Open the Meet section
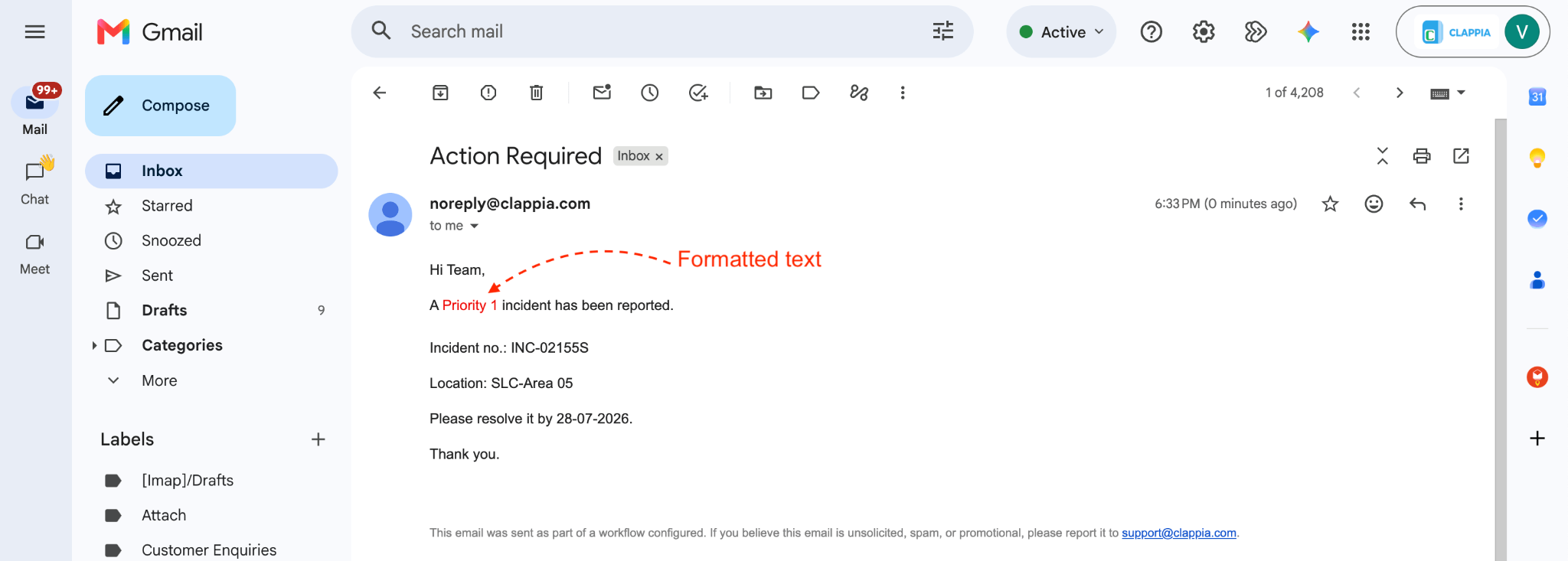The image size is (1568, 561). (x=34, y=254)
